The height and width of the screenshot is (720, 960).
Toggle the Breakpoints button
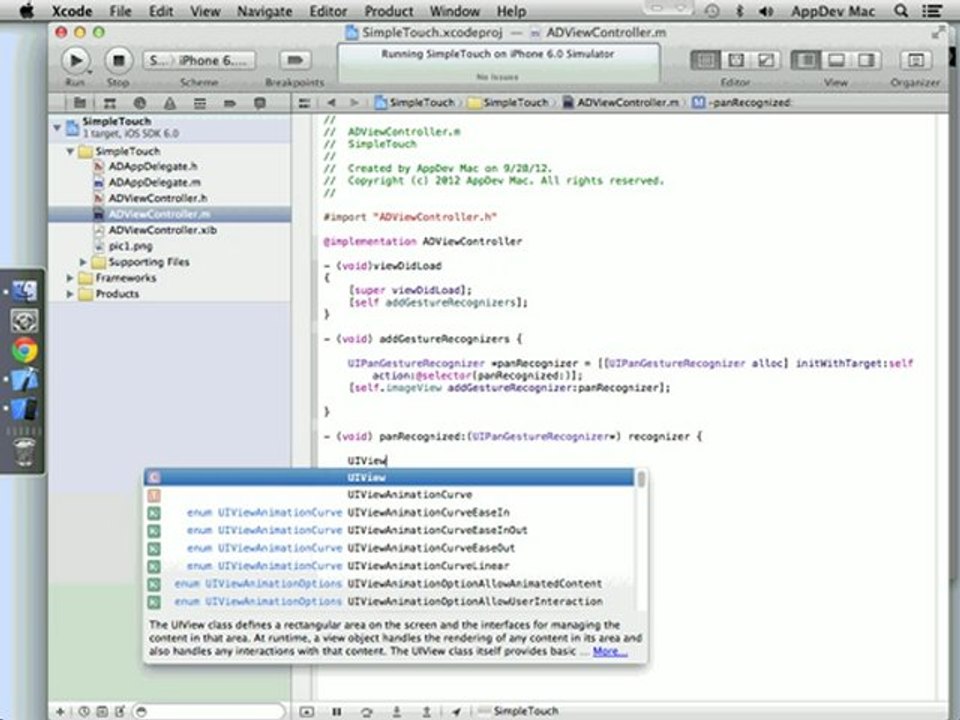295,60
